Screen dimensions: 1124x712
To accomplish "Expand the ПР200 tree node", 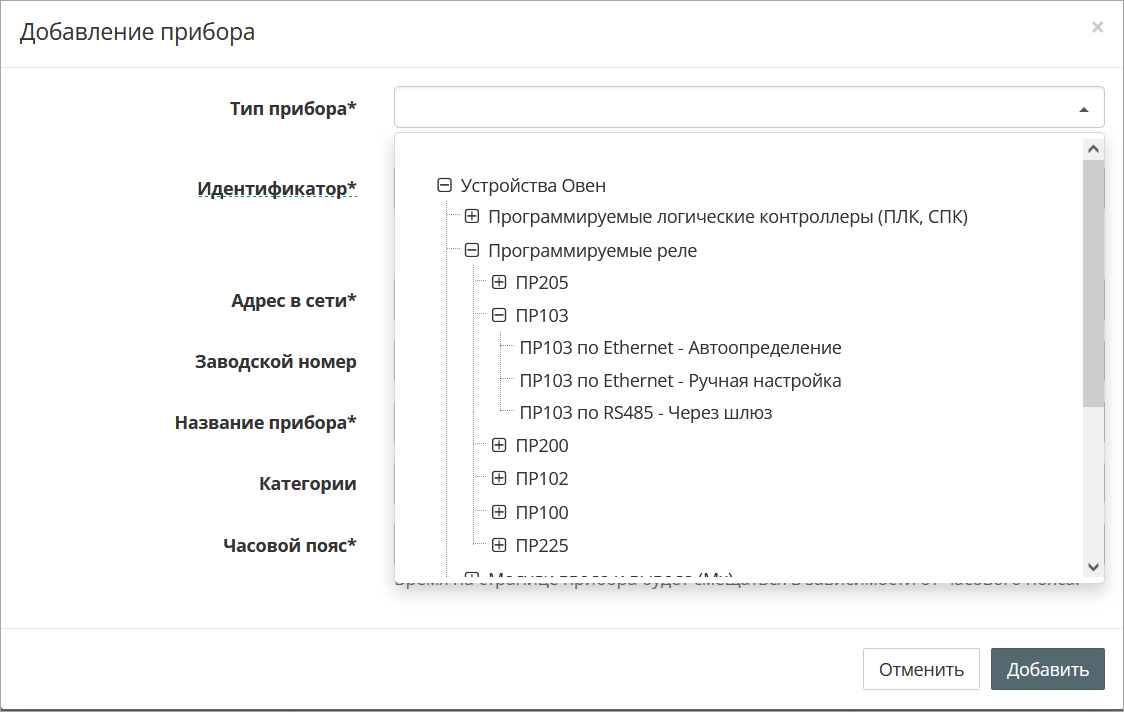I will pos(499,445).
